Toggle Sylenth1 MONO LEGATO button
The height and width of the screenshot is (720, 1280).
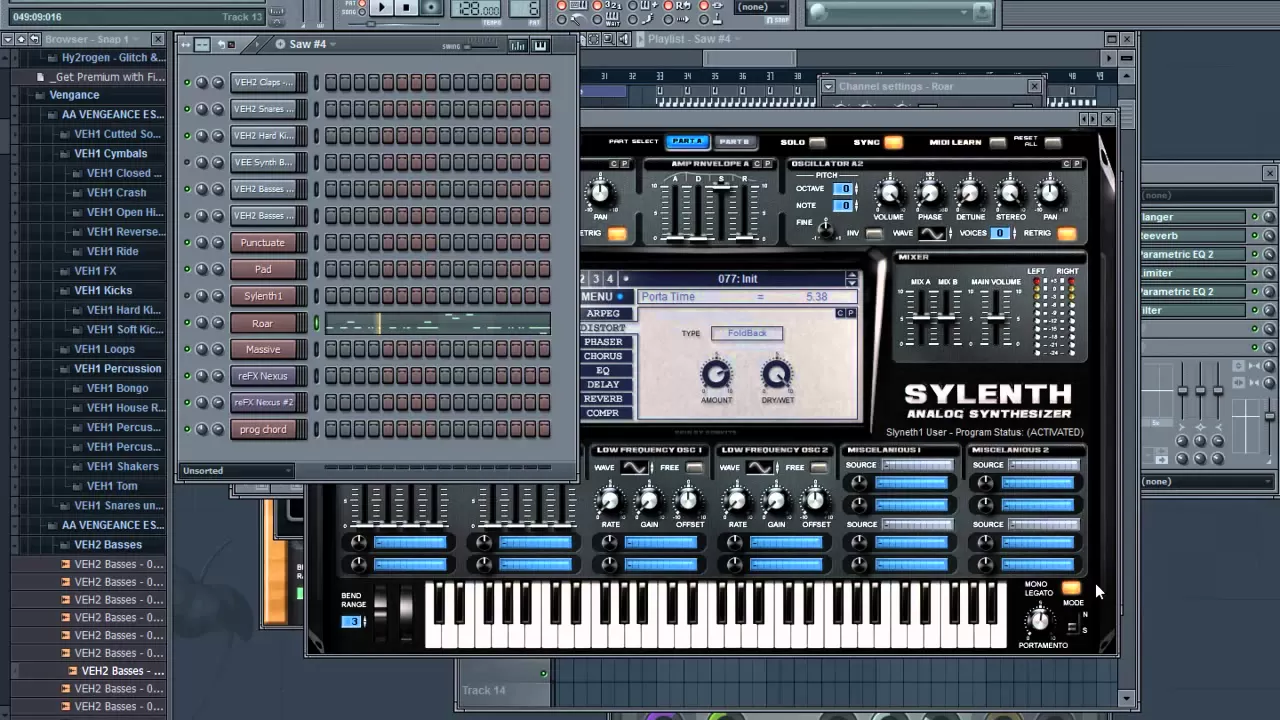1071,588
